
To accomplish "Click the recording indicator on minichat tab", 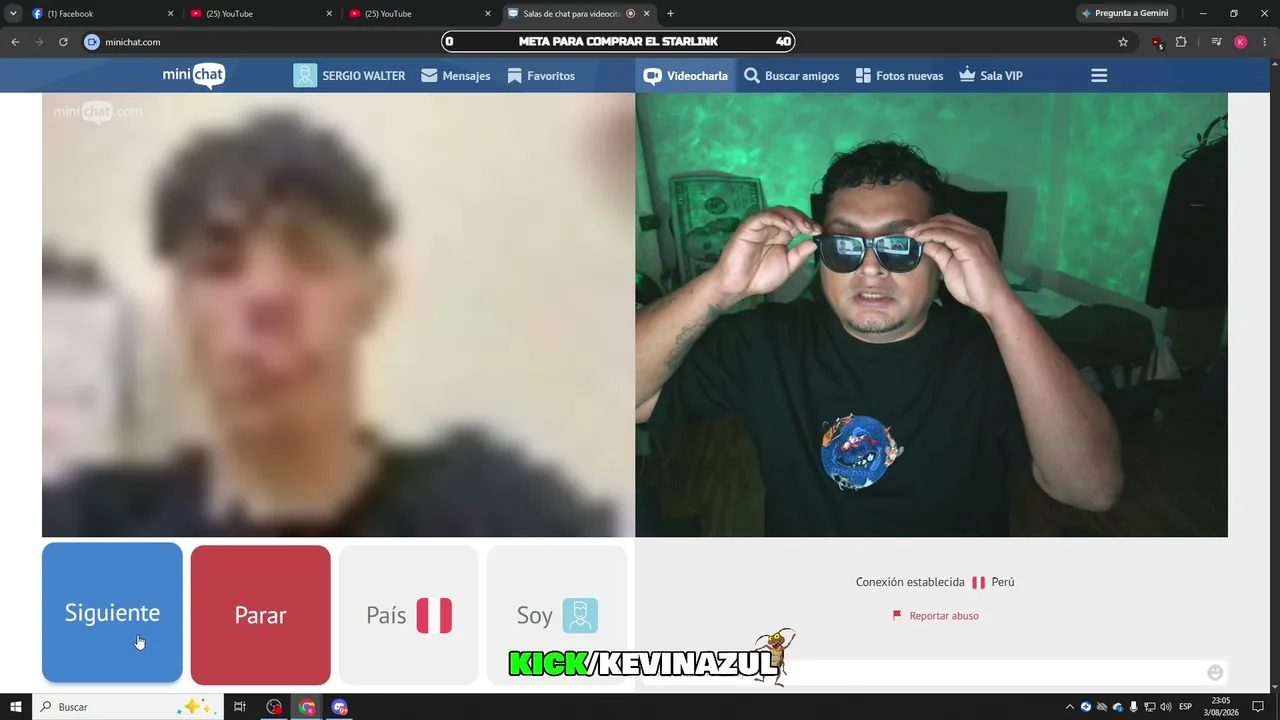I will point(630,14).
